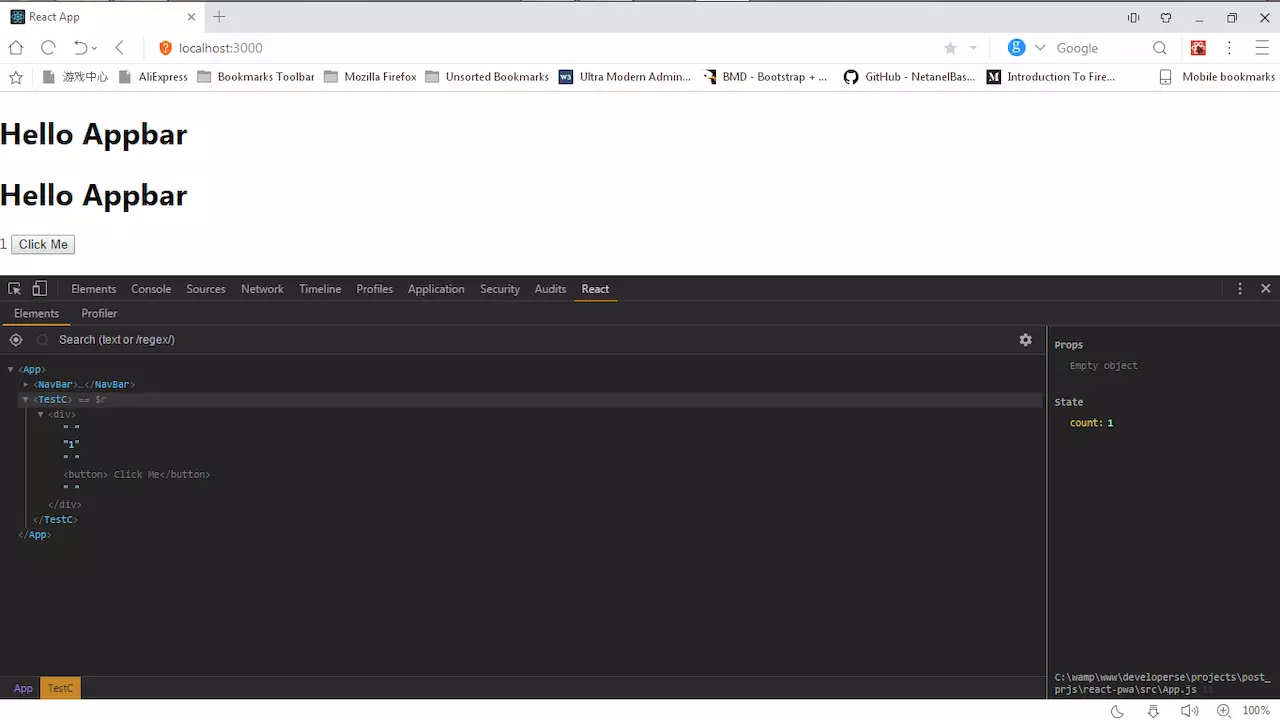This screenshot has height=720, width=1280.
Task: Select the React tab in DevTools
Action: [x=595, y=289]
